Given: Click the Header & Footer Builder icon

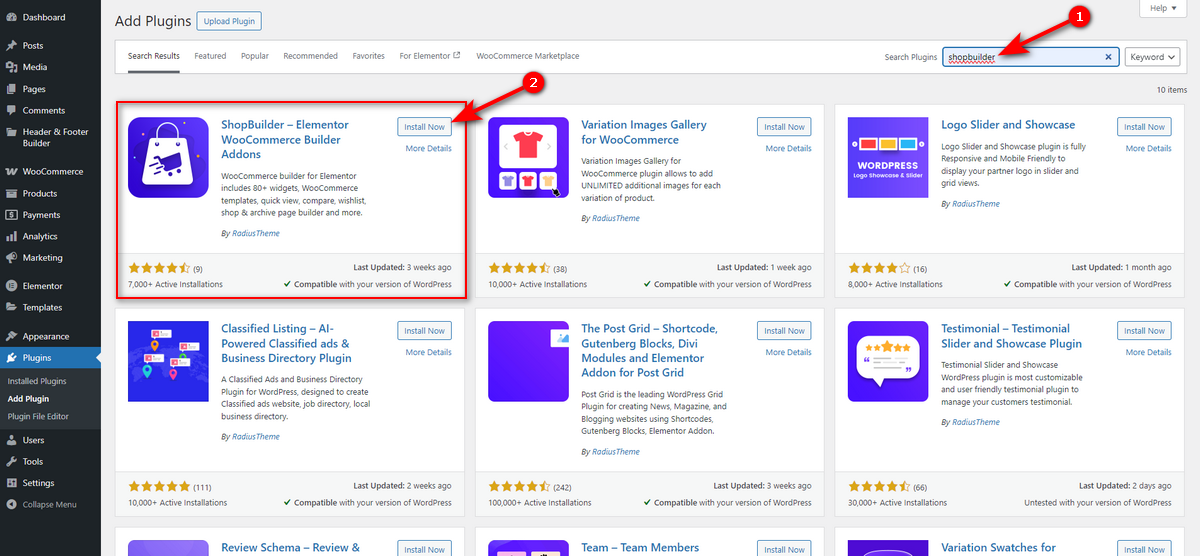Looking at the screenshot, I should (x=11, y=132).
